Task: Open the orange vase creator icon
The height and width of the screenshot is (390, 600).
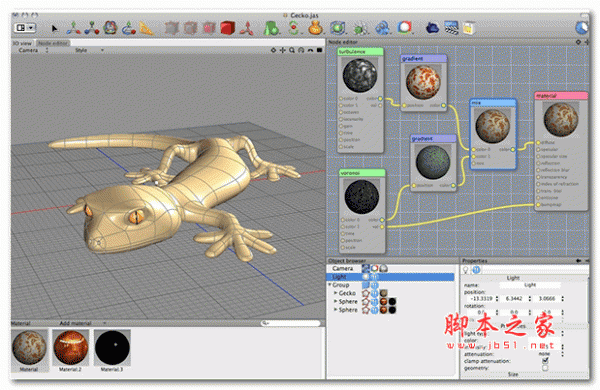Action: coord(315,28)
